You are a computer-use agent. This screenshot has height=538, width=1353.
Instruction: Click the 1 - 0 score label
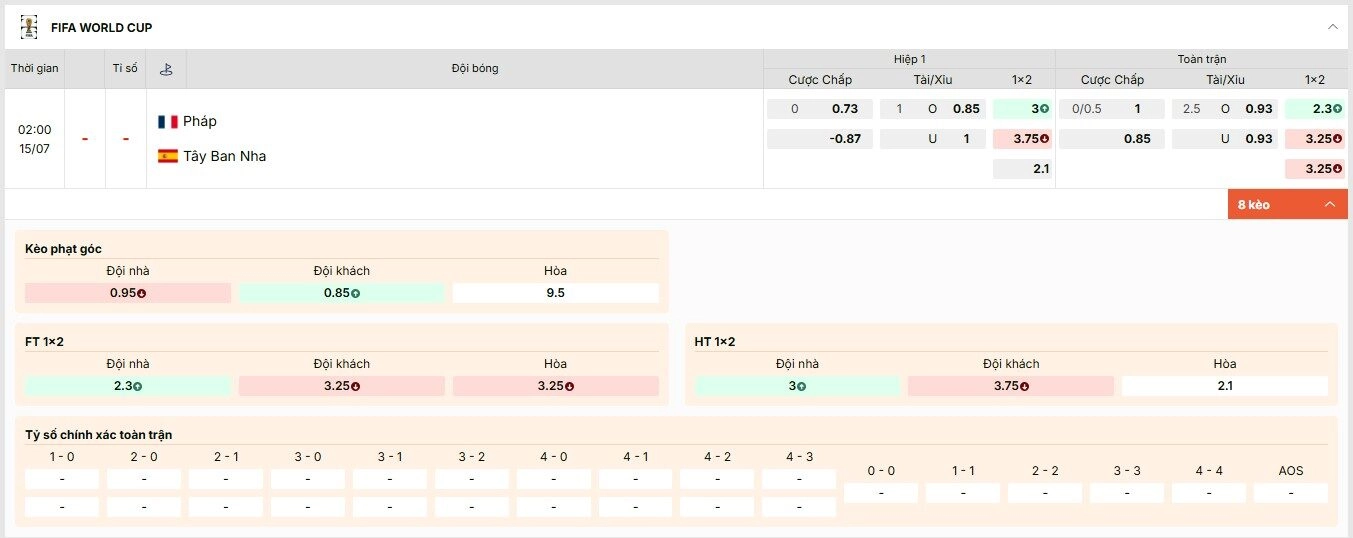point(62,457)
